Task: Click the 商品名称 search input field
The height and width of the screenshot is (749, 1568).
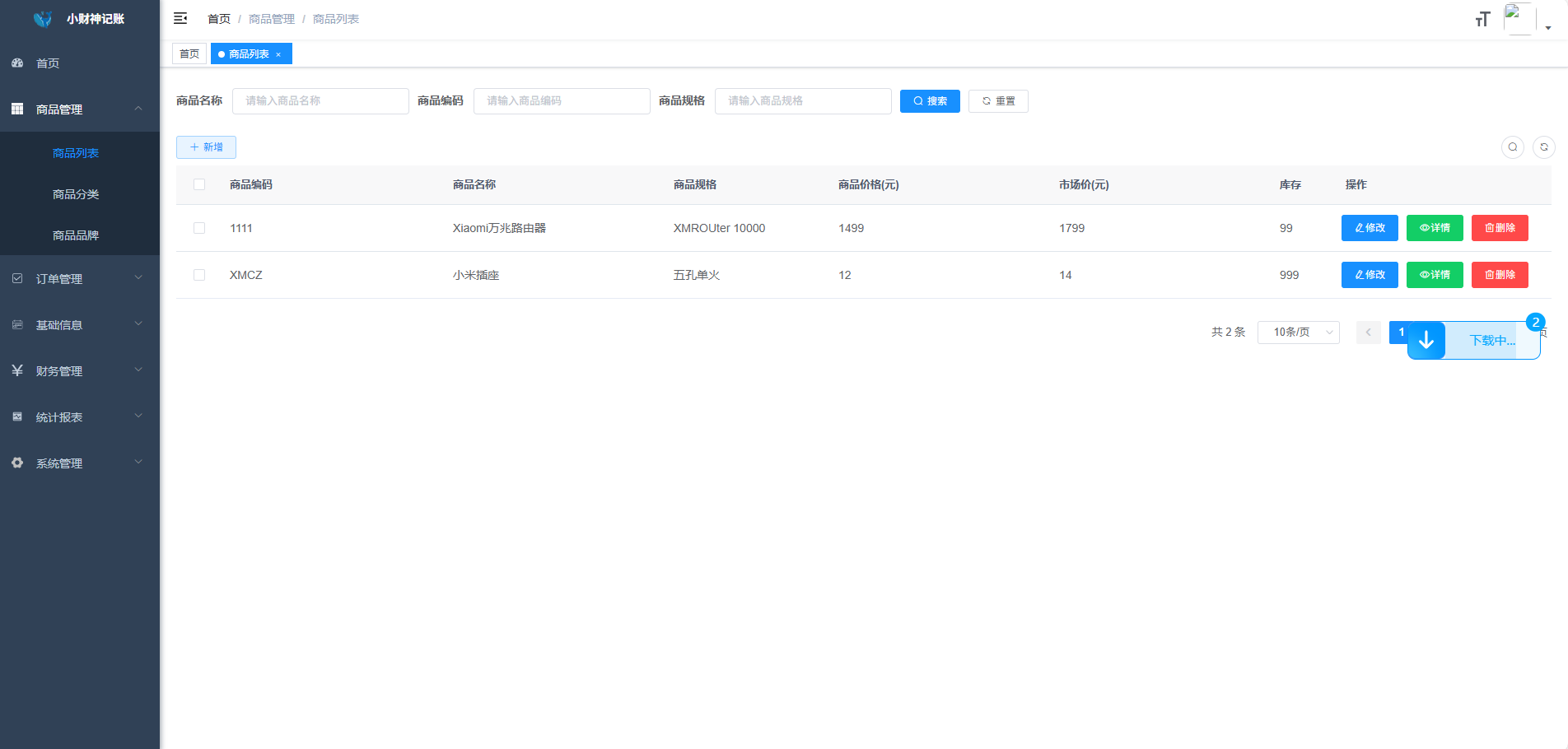Action: click(320, 100)
